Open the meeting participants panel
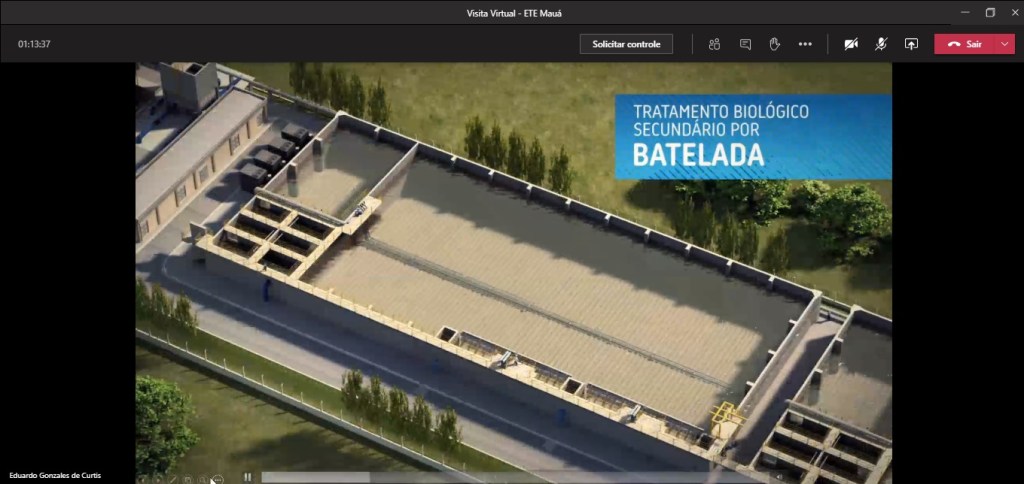 point(714,44)
